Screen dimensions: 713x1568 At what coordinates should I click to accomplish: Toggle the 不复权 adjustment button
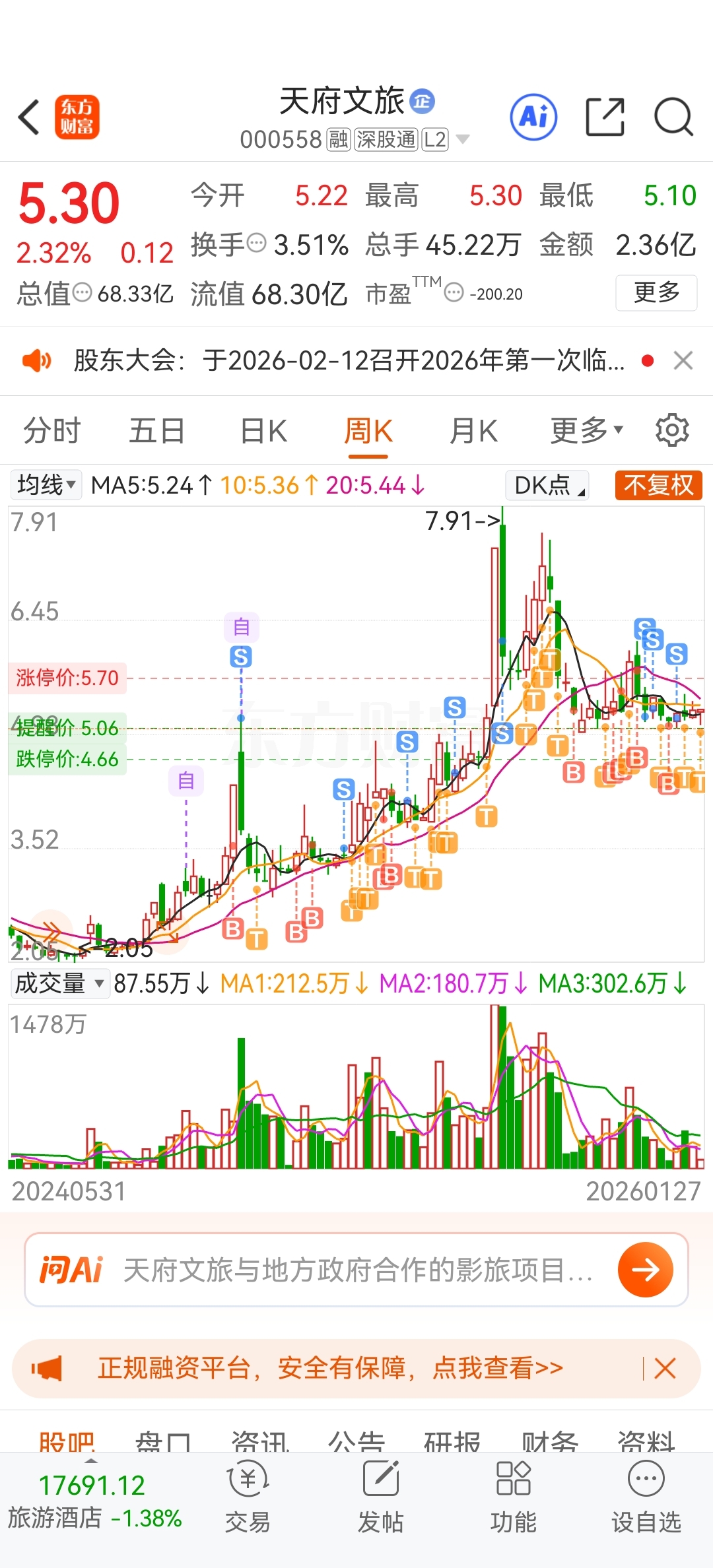pos(658,485)
